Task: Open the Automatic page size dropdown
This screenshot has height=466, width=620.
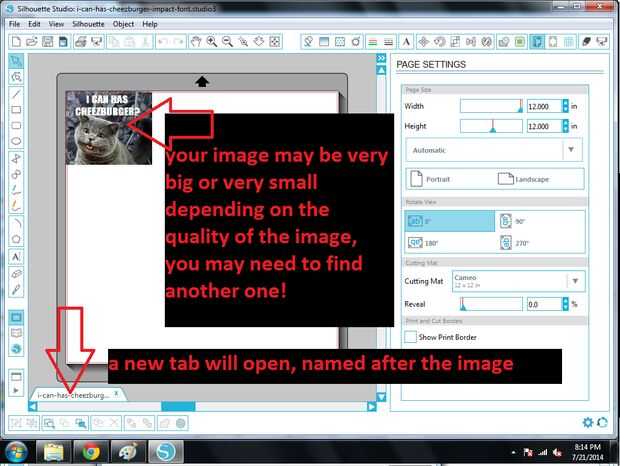Action: point(494,150)
